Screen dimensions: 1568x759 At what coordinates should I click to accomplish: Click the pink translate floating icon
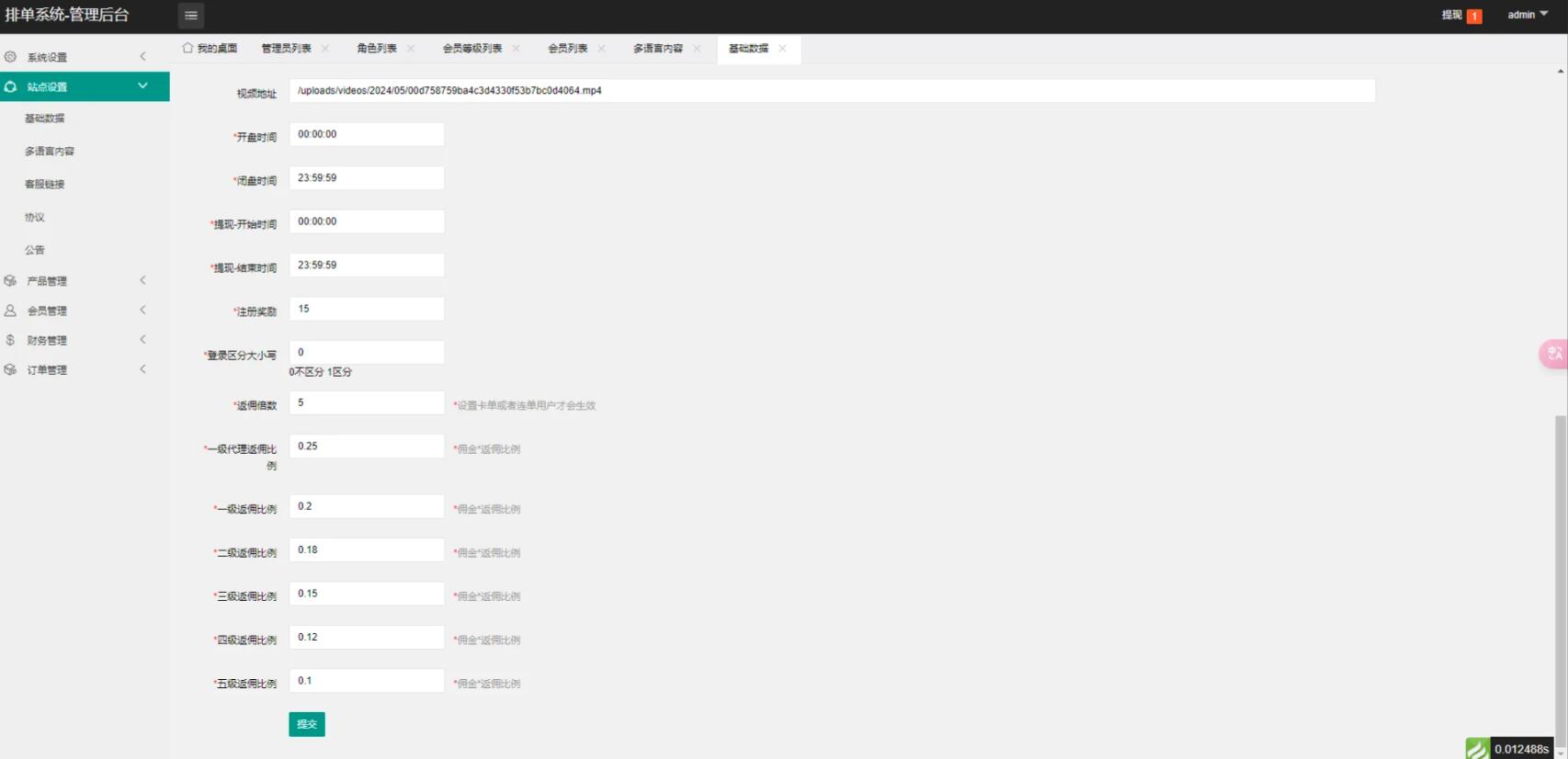click(1554, 354)
